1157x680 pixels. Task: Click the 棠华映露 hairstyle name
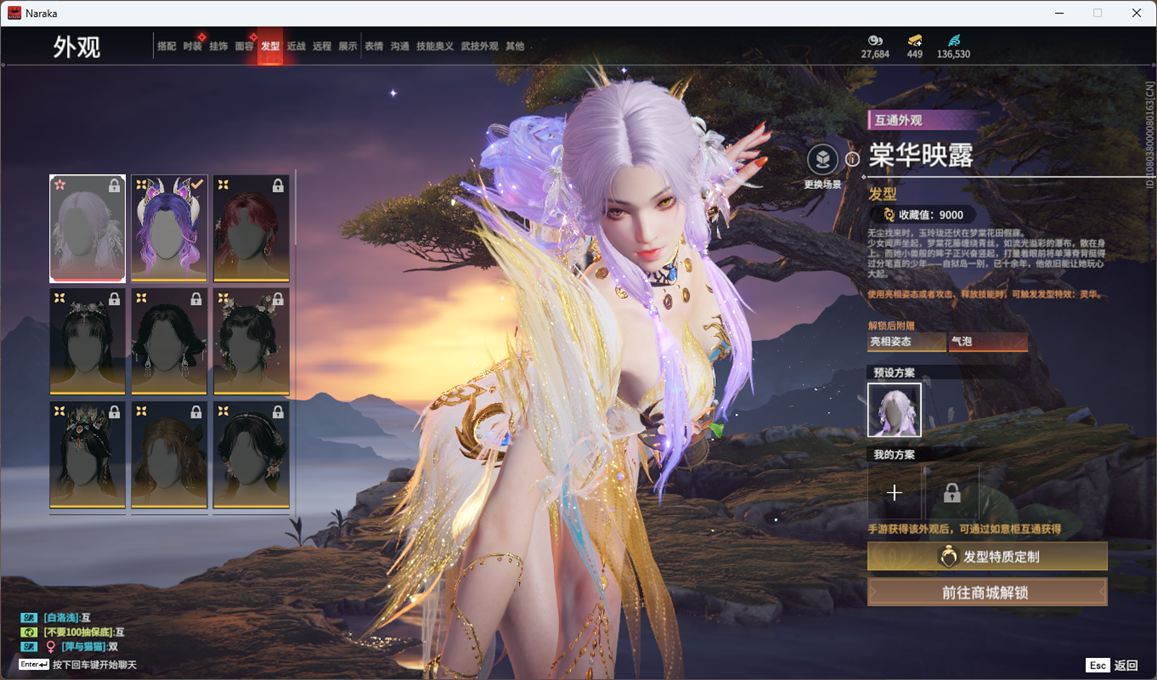pyautogui.click(x=921, y=155)
